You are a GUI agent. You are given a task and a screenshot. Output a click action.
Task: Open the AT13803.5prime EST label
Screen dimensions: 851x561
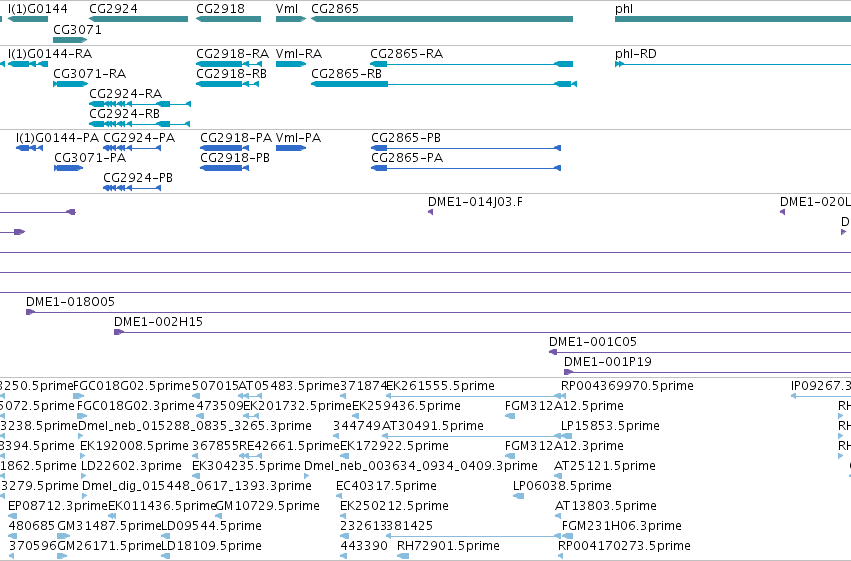[606, 506]
